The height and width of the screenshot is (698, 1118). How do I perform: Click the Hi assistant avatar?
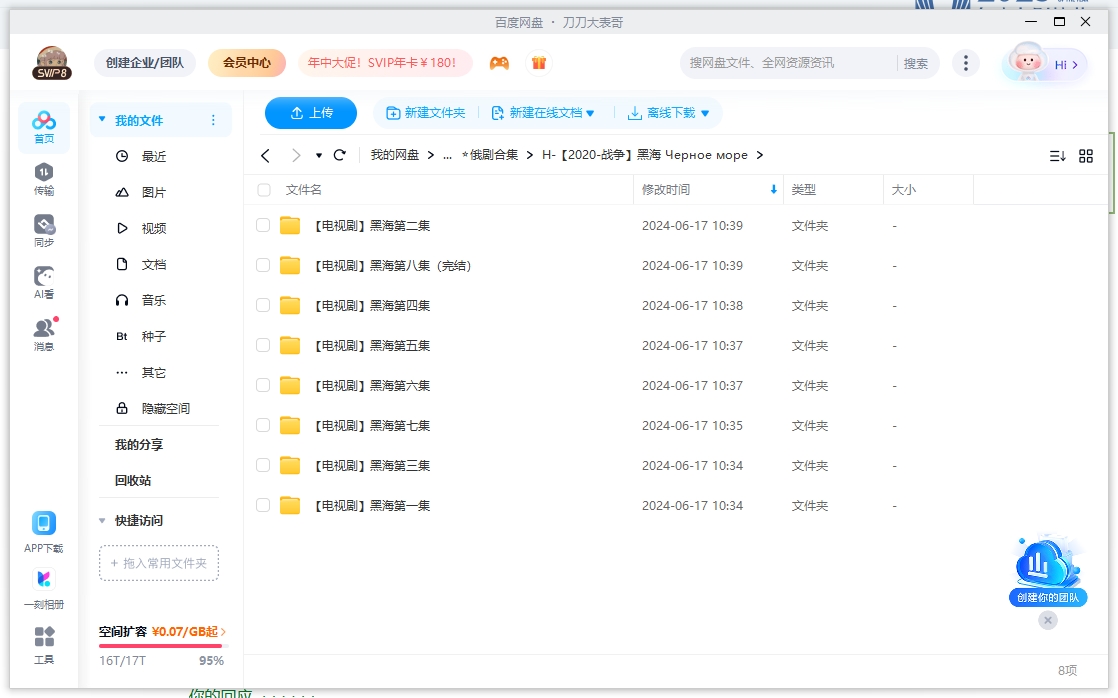pos(1045,63)
